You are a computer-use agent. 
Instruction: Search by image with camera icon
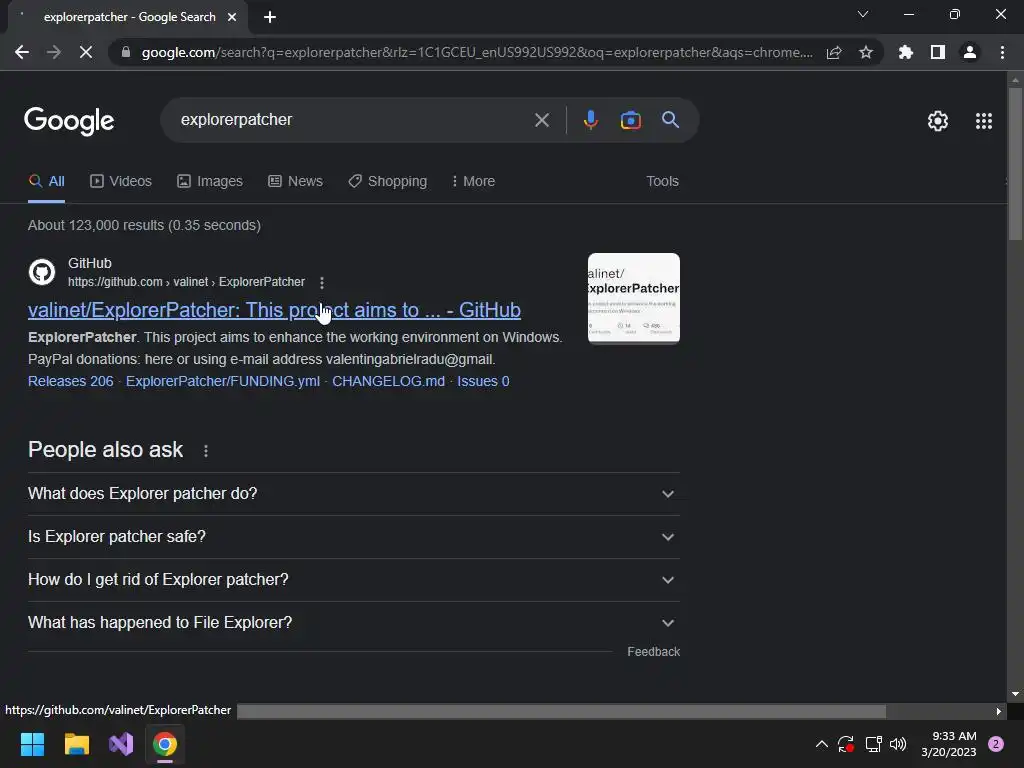pos(630,120)
